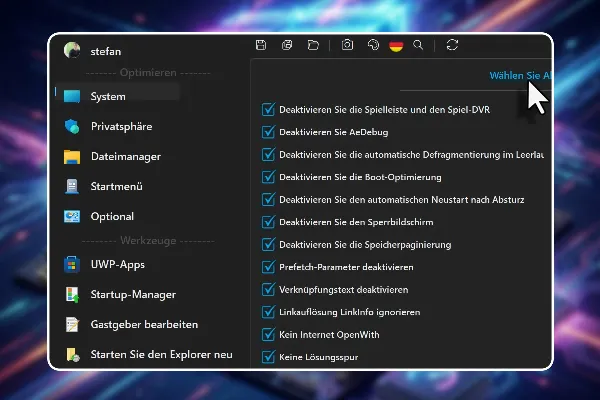Click the UWP-Apps store icon
600x400 pixels.
pos(72,264)
